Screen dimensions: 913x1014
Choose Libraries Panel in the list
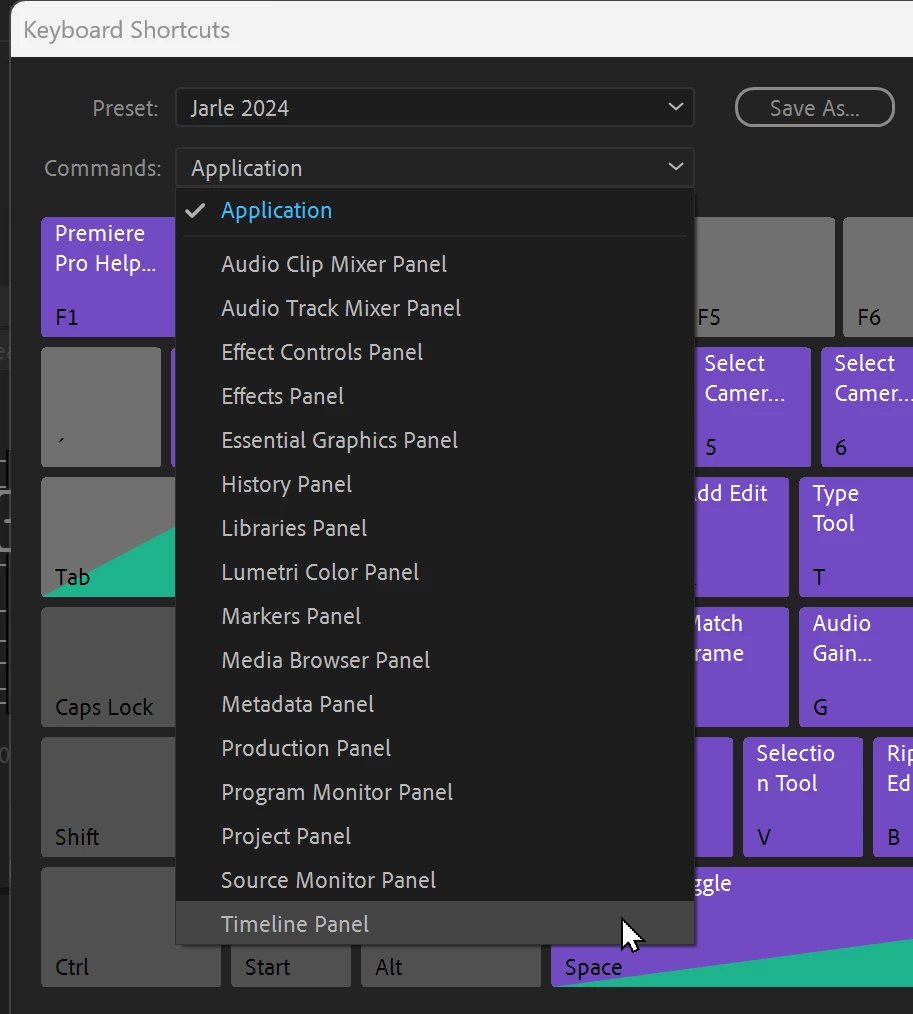[x=435, y=528]
